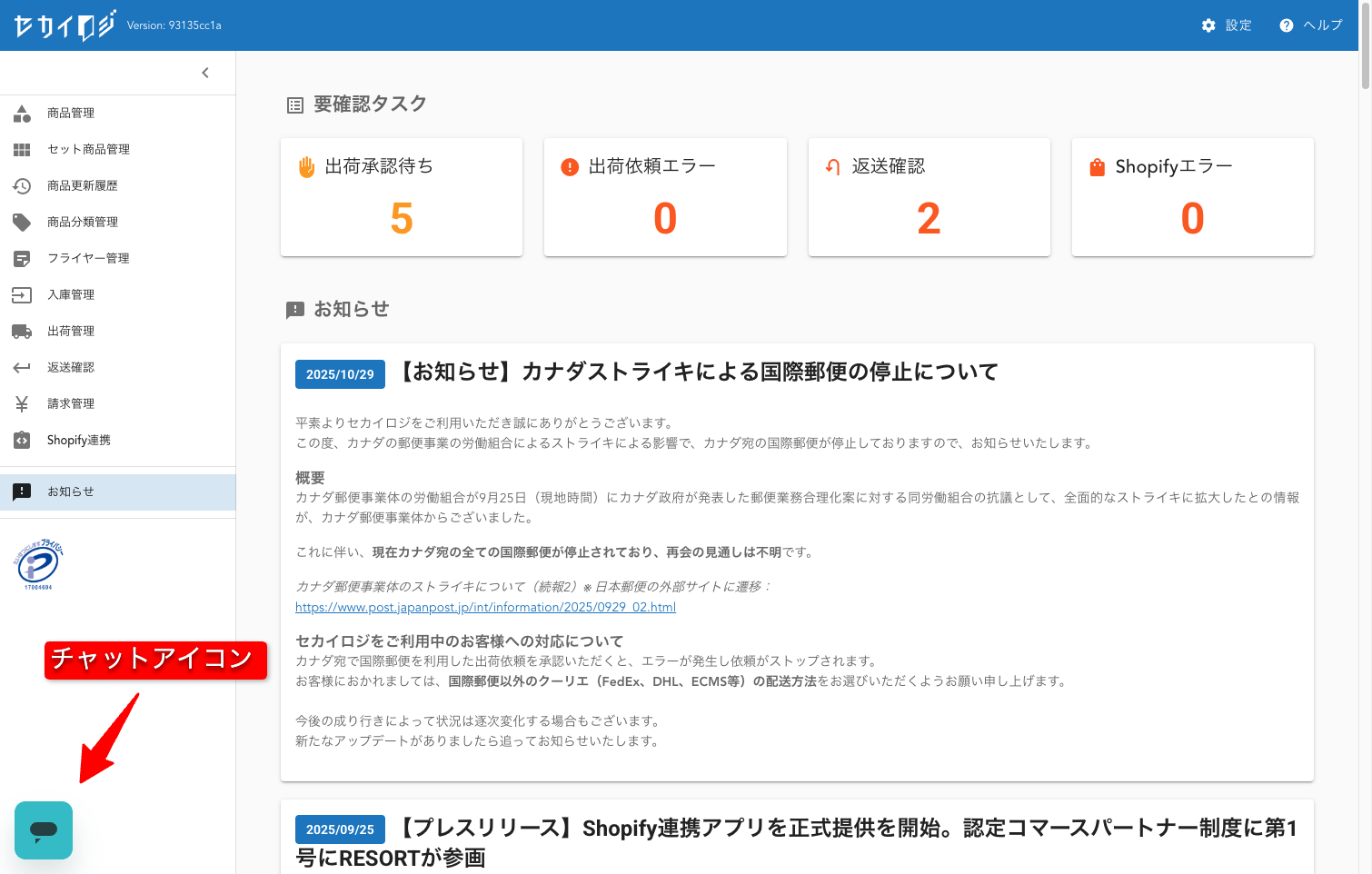Click the page's vertical scrollbar
The image size is (1372, 874).
[x=1365, y=45]
